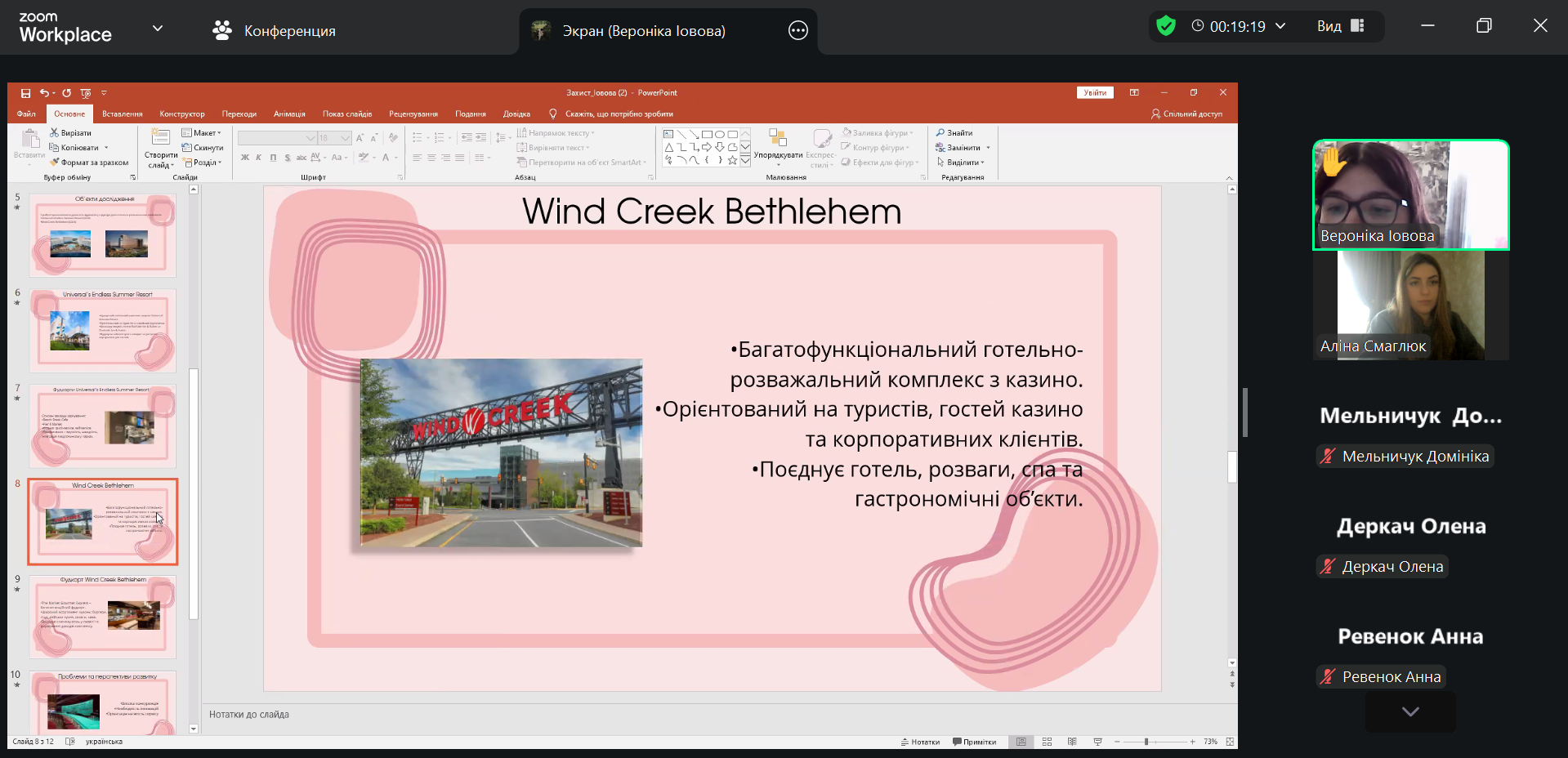Click the Undo arrow icon
The image size is (1568, 758).
[44, 93]
